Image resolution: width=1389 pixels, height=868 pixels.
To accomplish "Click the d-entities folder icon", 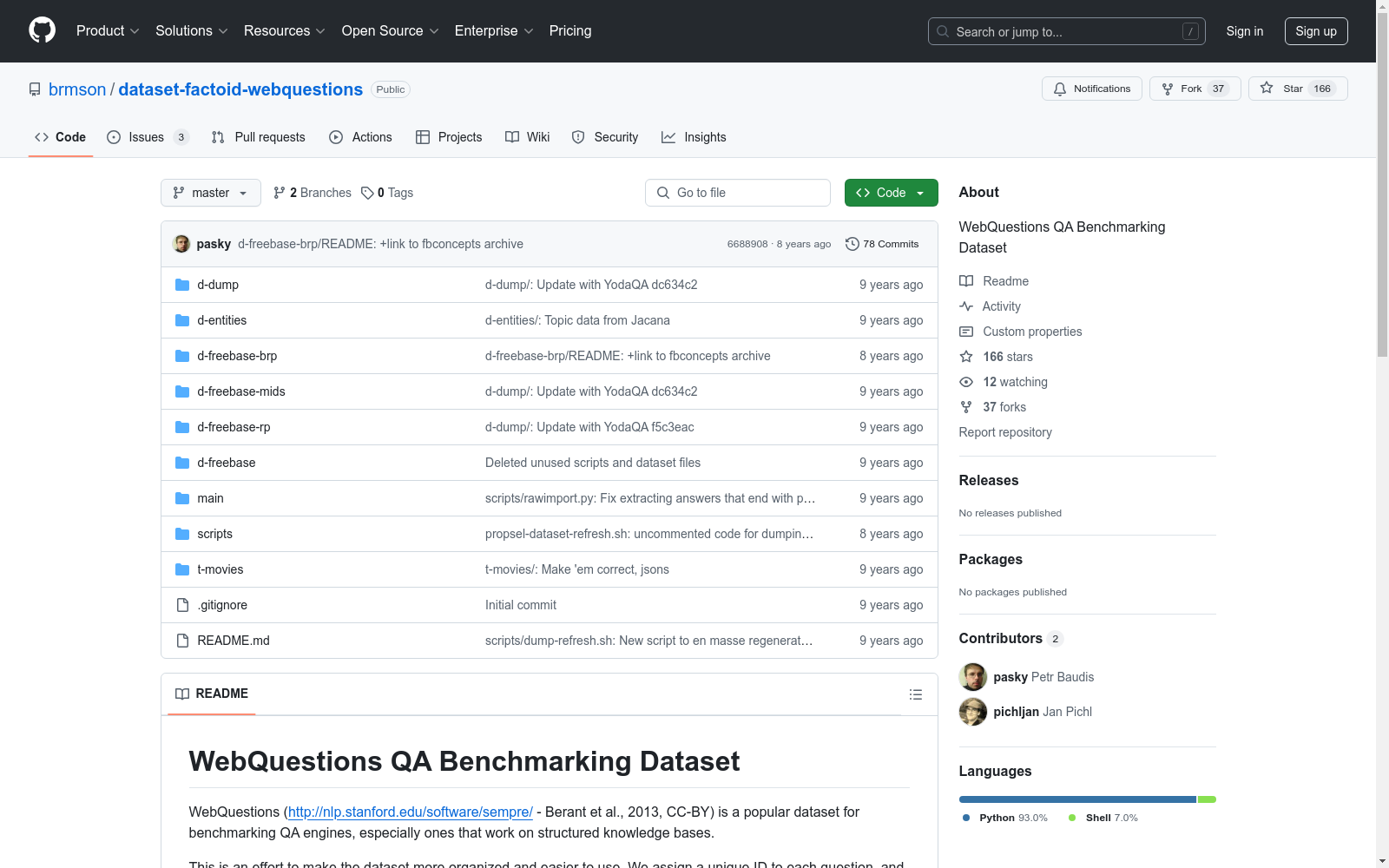I will 182,320.
